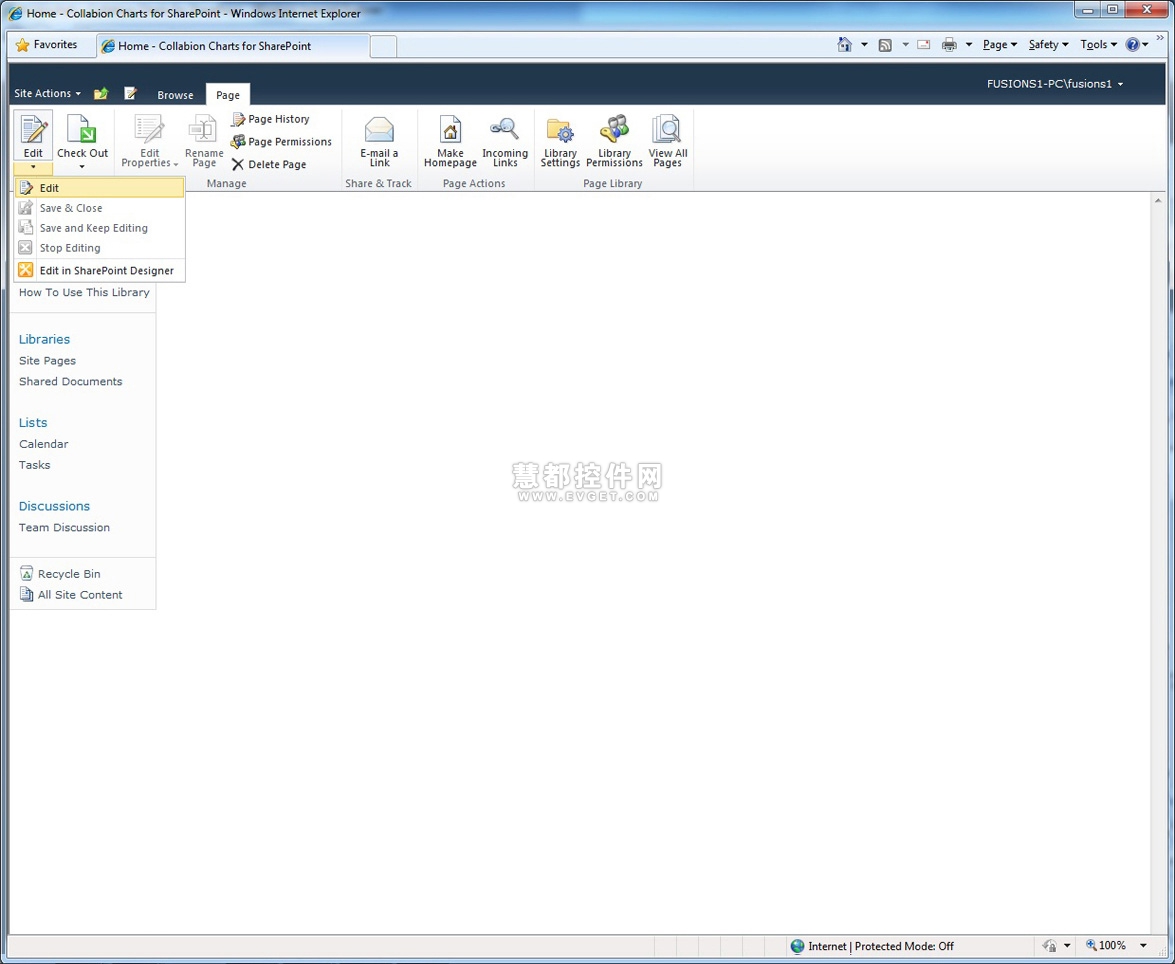Open the FUSIONS1-PC\fusions1 user menu
The image size is (1175, 964).
click(x=1055, y=84)
